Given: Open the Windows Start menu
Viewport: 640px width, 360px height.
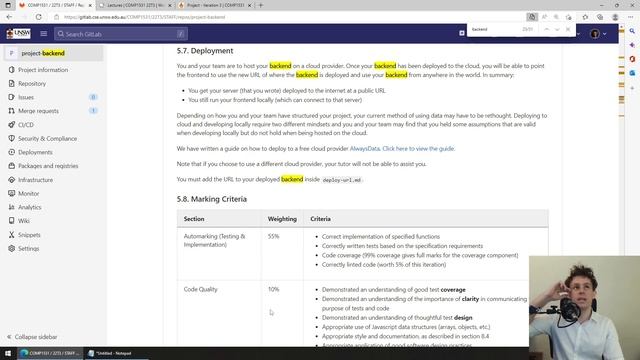Looking at the screenshot, I should (x=8, y=353).
